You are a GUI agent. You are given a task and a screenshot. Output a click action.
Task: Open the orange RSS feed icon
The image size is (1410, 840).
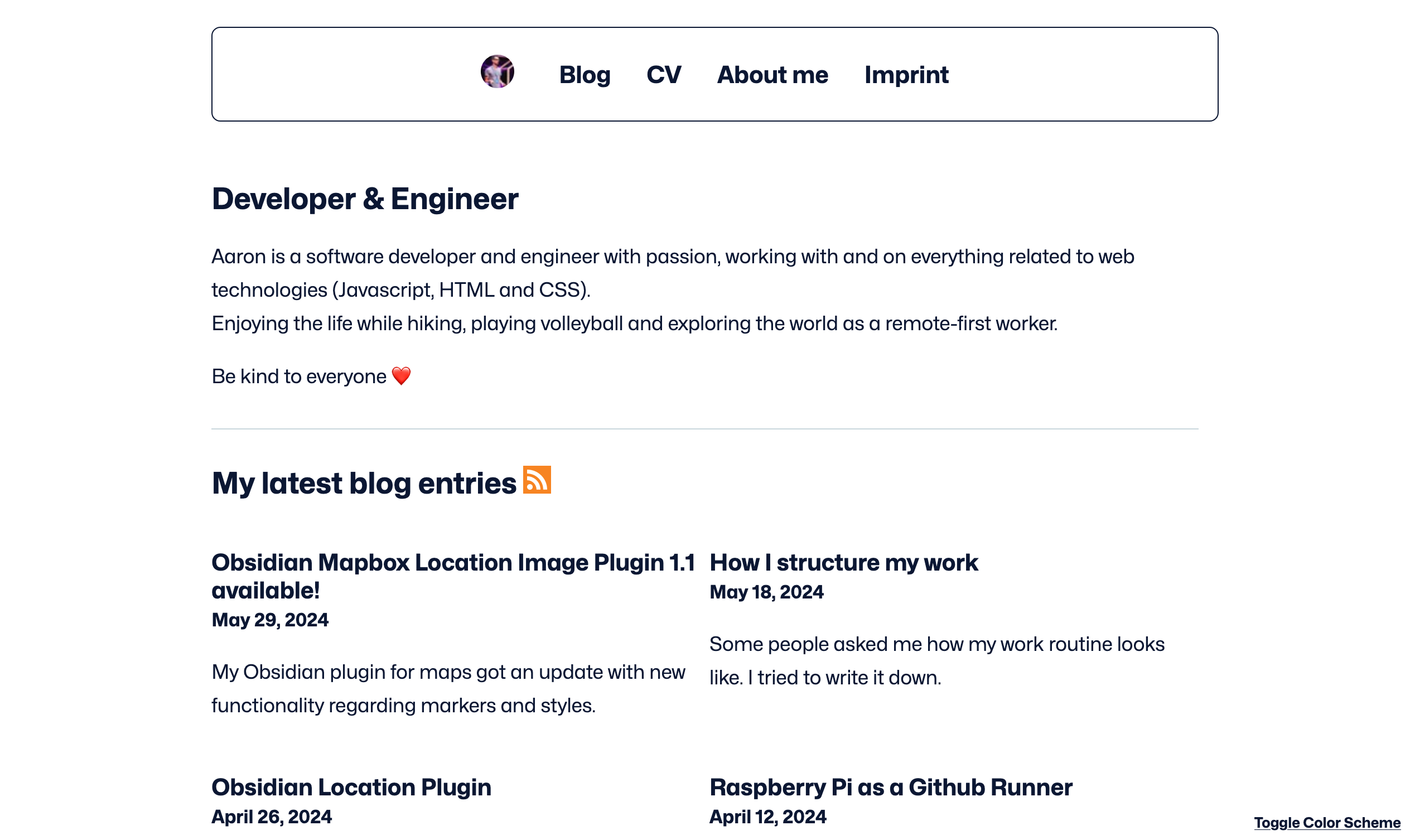pos(537,480)
